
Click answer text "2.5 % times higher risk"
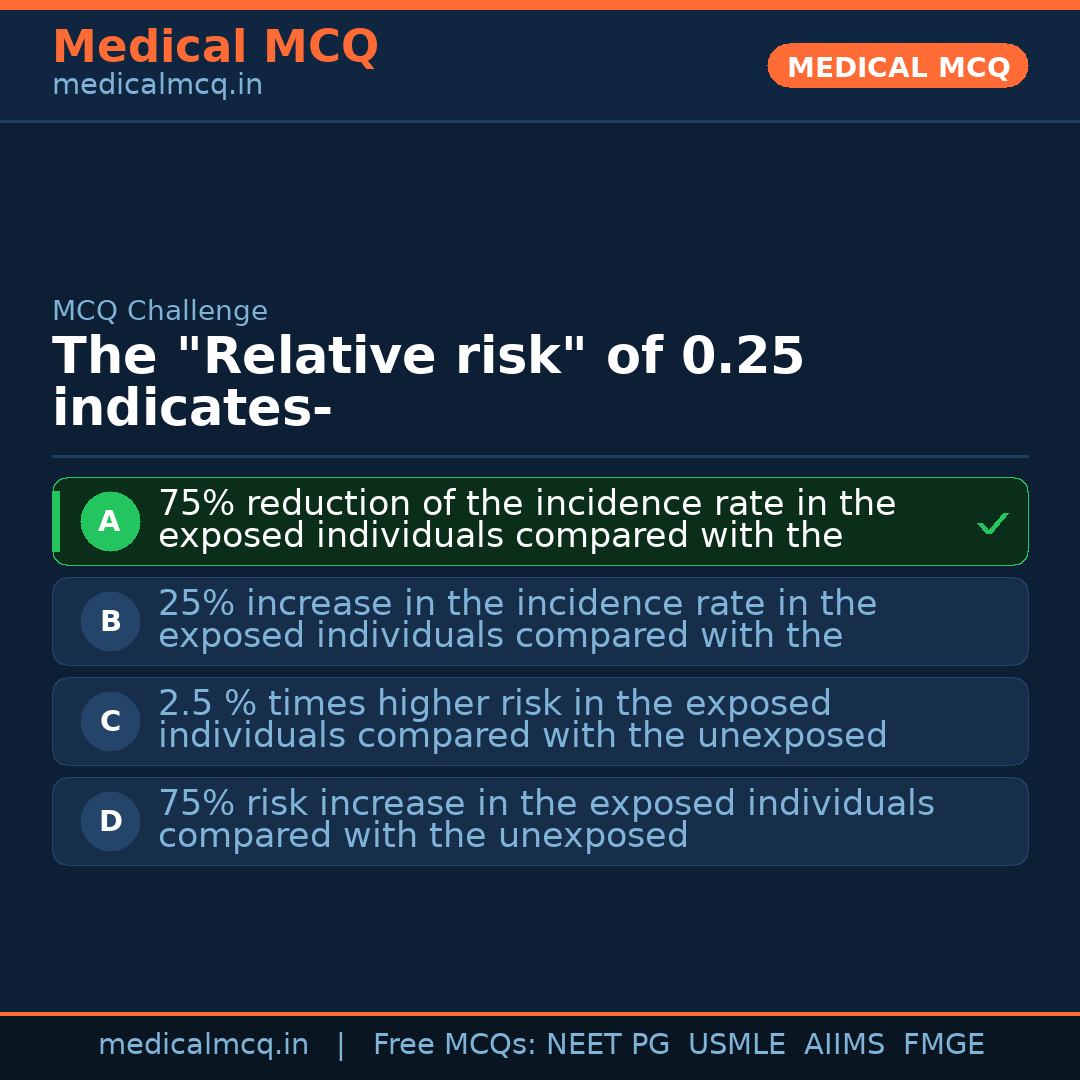click(522, 720)
